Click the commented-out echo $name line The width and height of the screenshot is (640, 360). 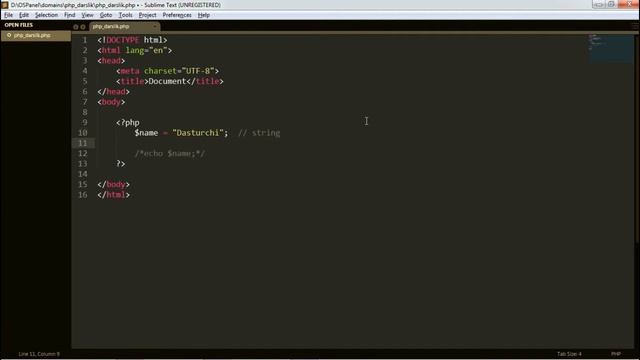(x=170, y=153)
